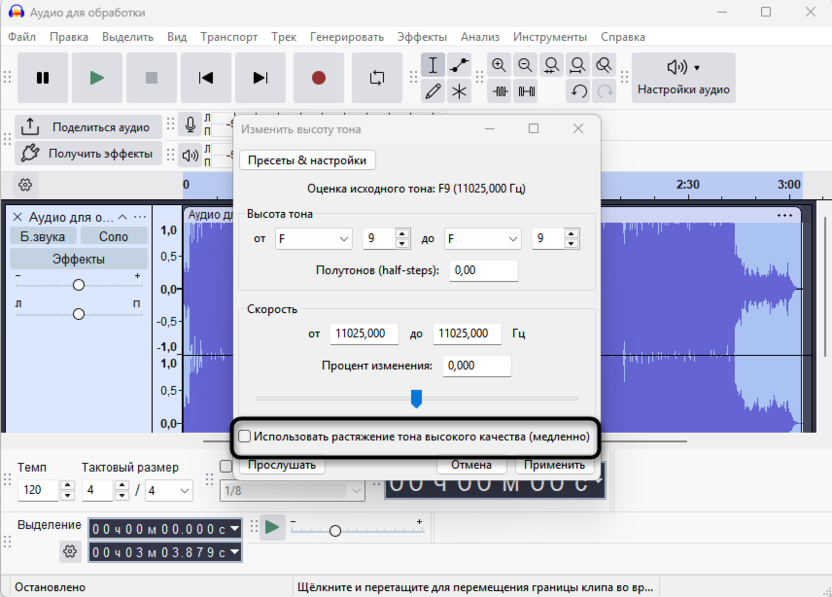Select the Envelope tool

pyautogui.click(x=459, y=65)
